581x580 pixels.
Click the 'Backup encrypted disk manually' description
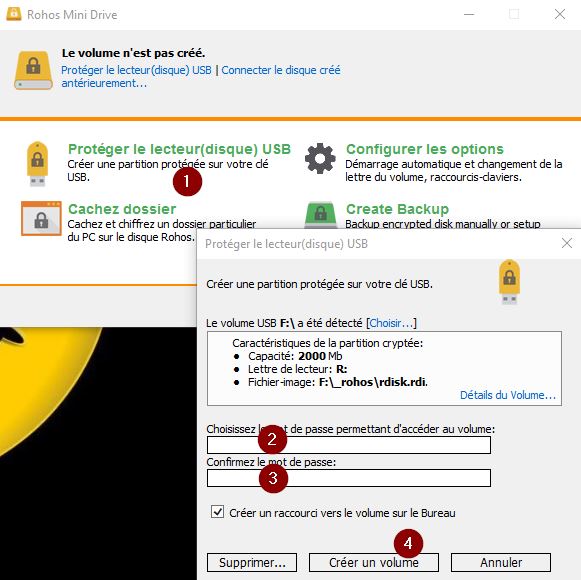[443, 224]
